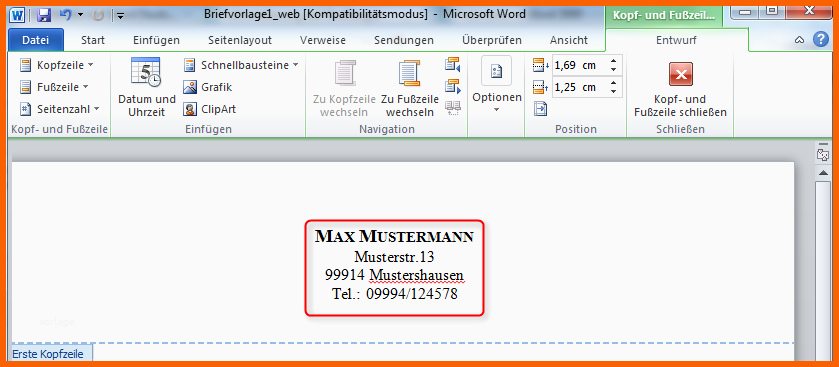Select the Sendungen tab
The width and height of the screenshot is (839, 367).
(x=404, y=40)
